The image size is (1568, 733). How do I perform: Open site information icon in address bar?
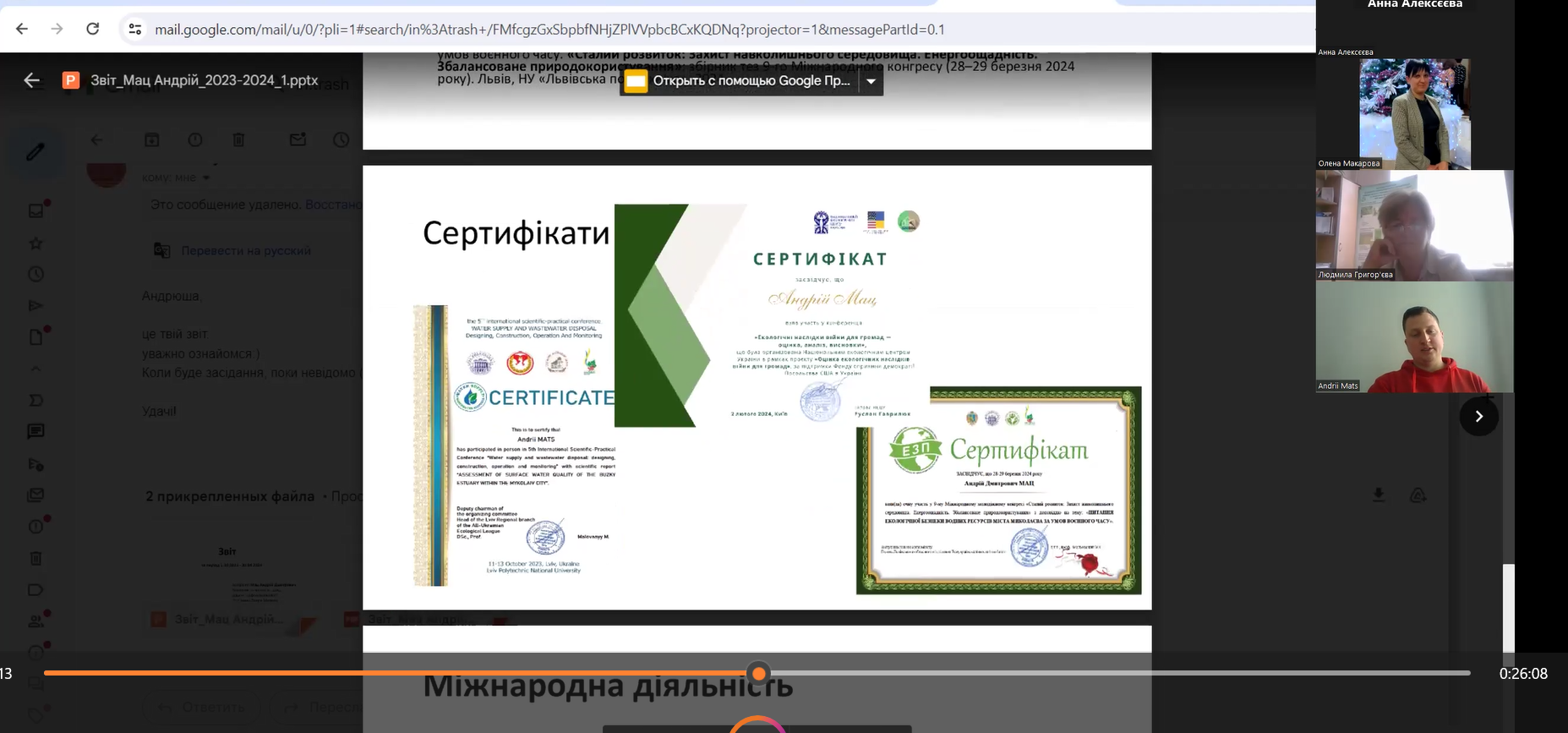(134, 30)
